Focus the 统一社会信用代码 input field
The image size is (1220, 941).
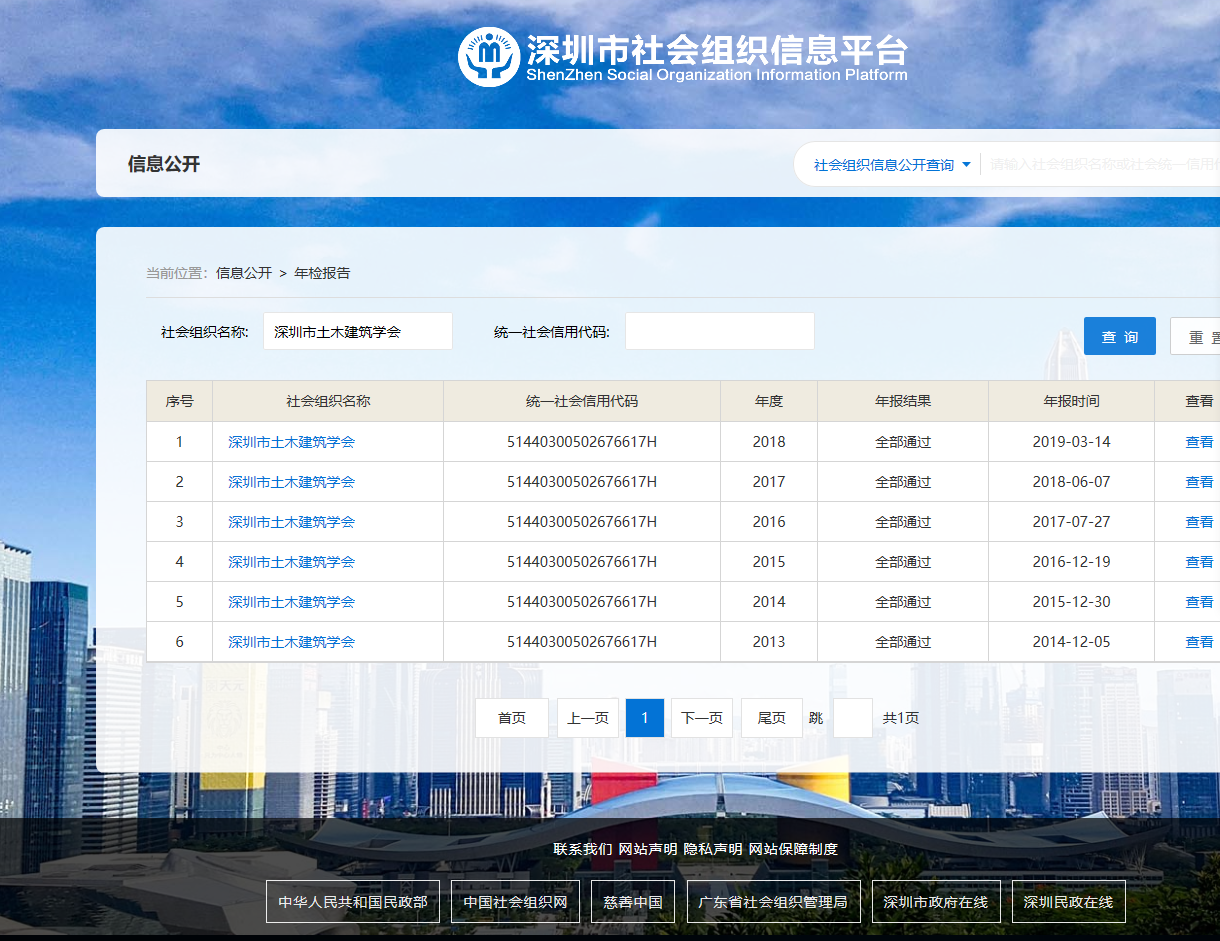pyautogui.click(x=719, y=332)
